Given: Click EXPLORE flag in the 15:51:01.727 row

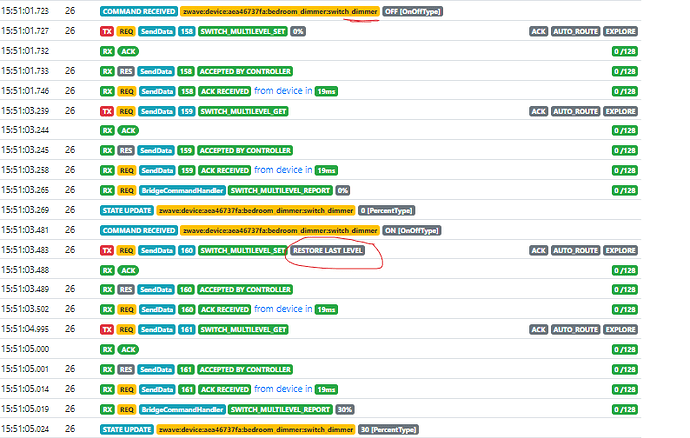Looking at the screenshot, I should click(620, 31).
